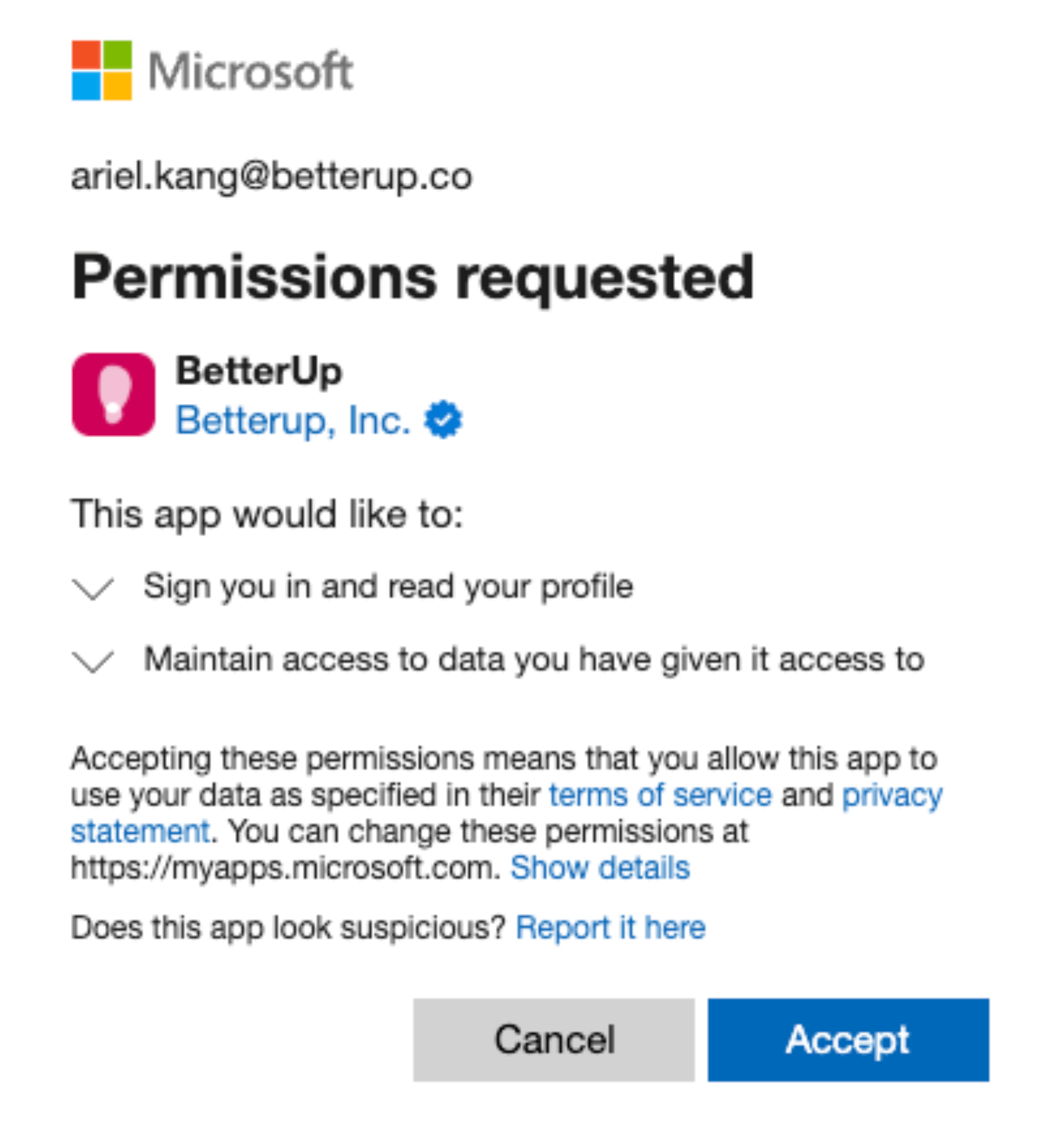The image size is (1064, 1140).
Task: Open the Betterup, Inc. publisher link
Action: pos(293,420)
